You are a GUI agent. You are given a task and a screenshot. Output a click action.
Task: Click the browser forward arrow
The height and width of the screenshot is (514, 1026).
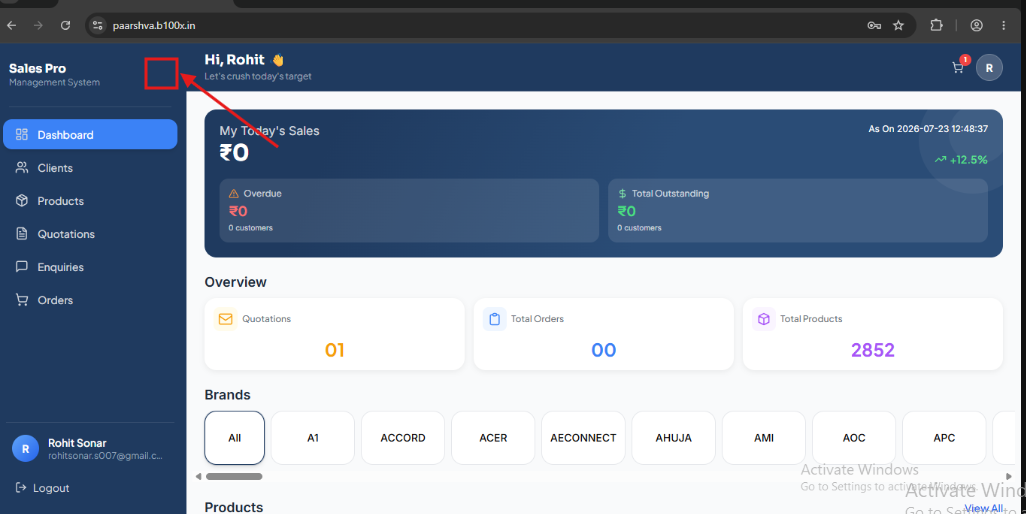click(x=39, y=26)
